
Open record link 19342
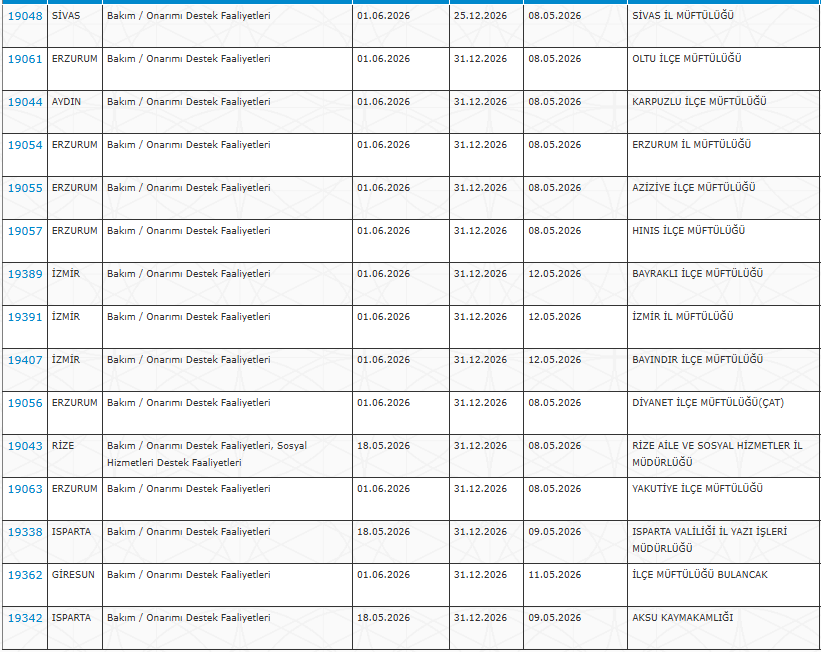(25, 618)
